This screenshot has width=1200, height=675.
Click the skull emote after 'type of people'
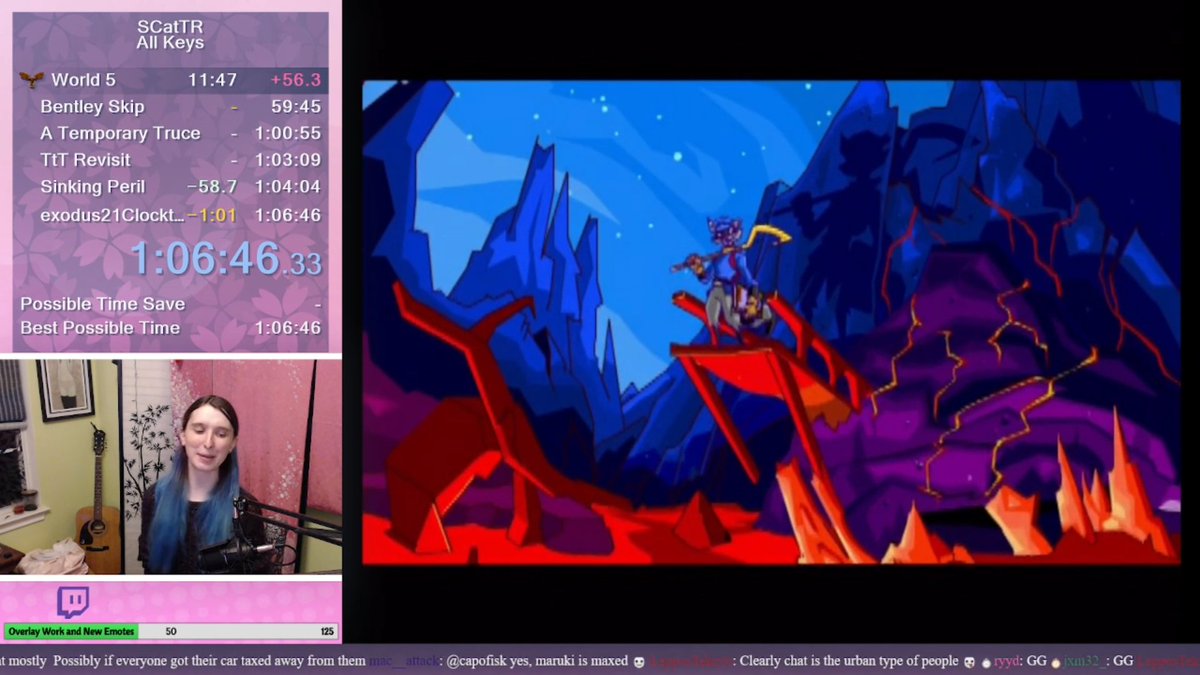(969, 662)
